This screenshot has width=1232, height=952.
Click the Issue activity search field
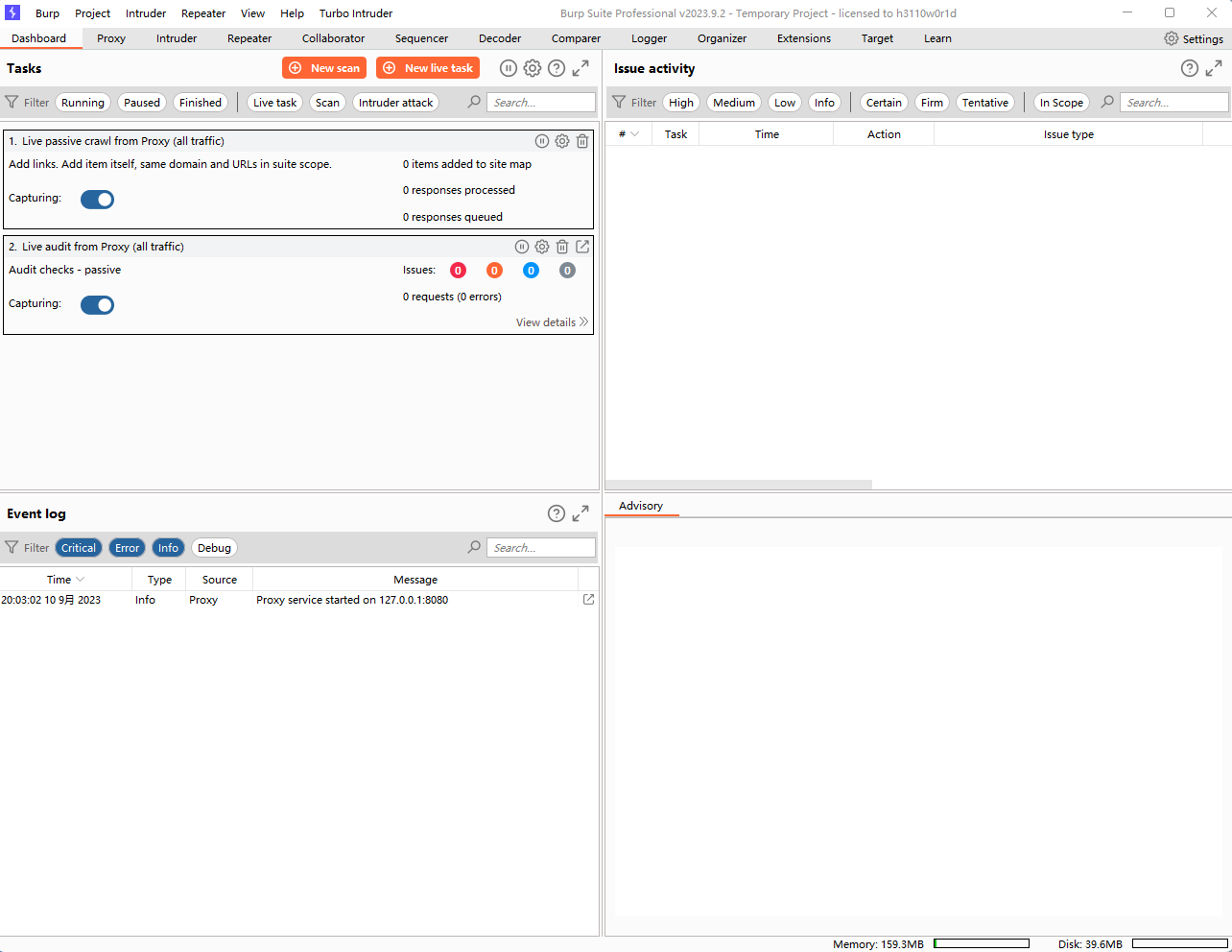(1174, 103)
